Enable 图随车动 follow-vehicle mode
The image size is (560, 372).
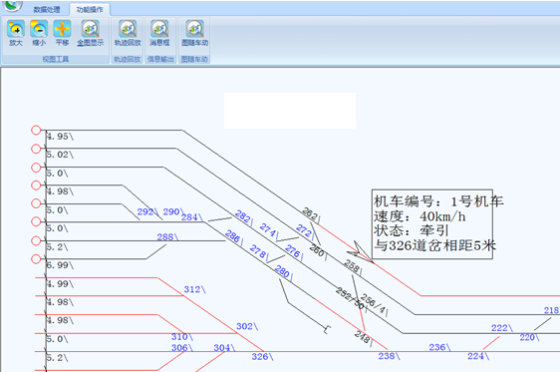(x=195, y=33)
